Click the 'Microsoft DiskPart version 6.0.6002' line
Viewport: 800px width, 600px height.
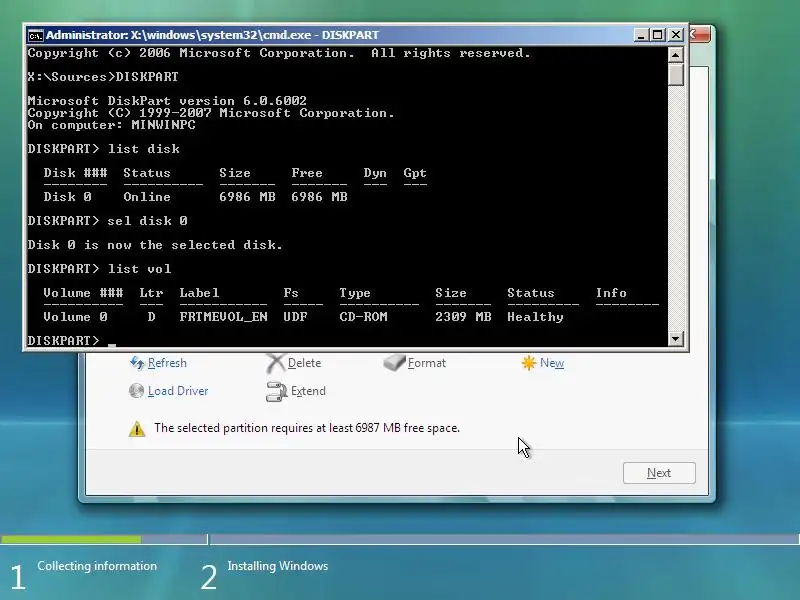click(167, 101)
